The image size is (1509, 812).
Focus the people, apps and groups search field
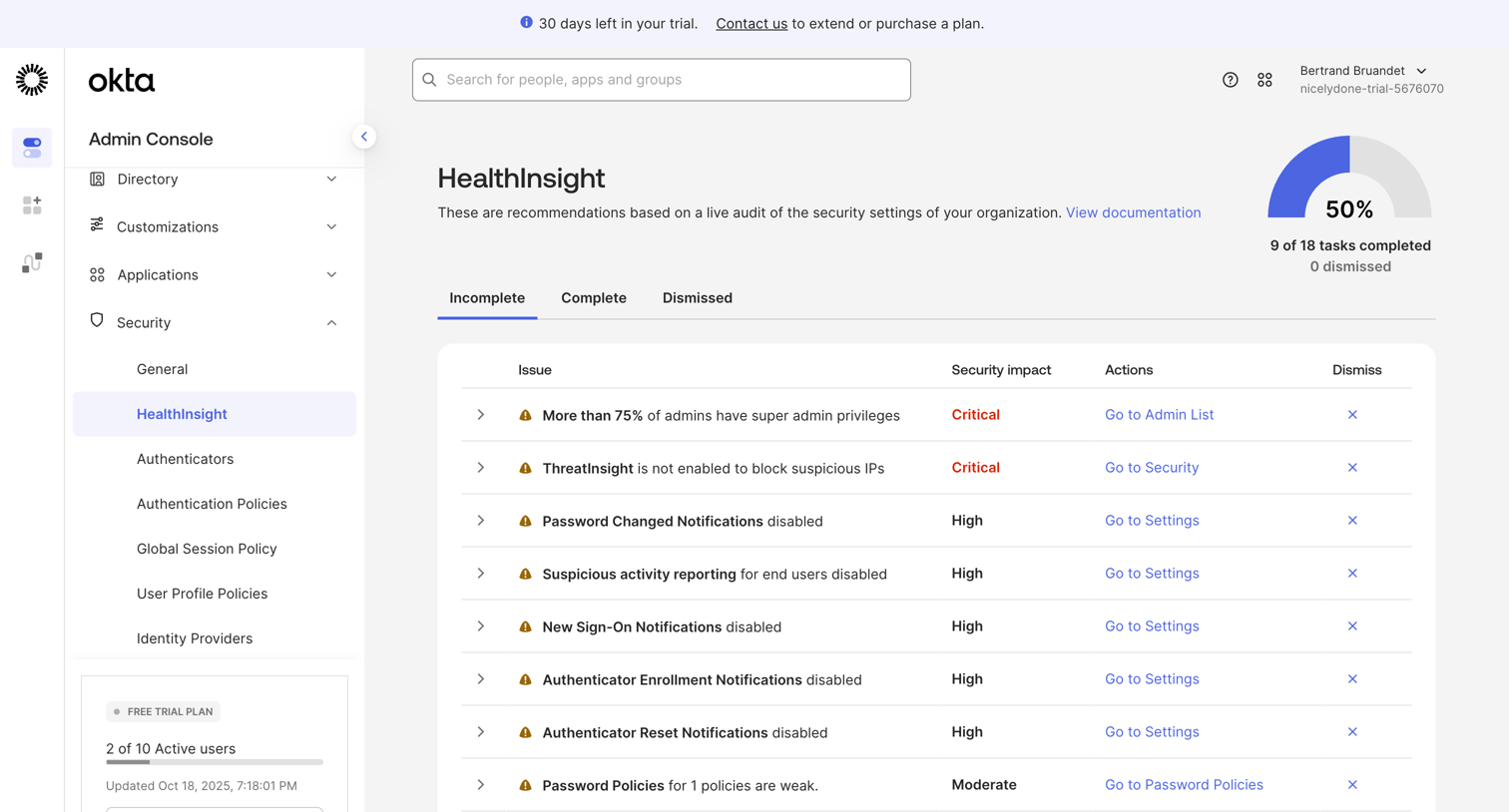coord(662,80)
